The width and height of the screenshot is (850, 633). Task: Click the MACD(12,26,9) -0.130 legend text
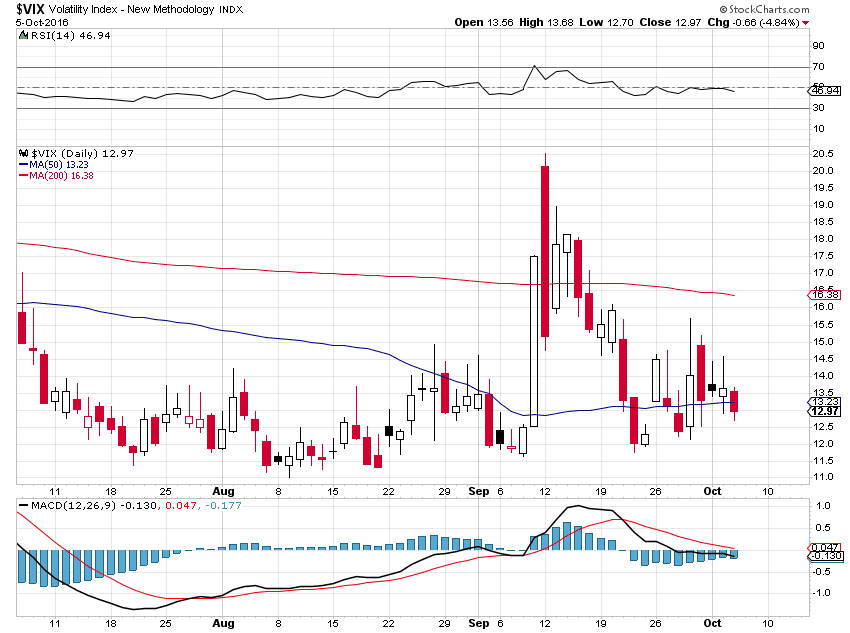point(94,505)
